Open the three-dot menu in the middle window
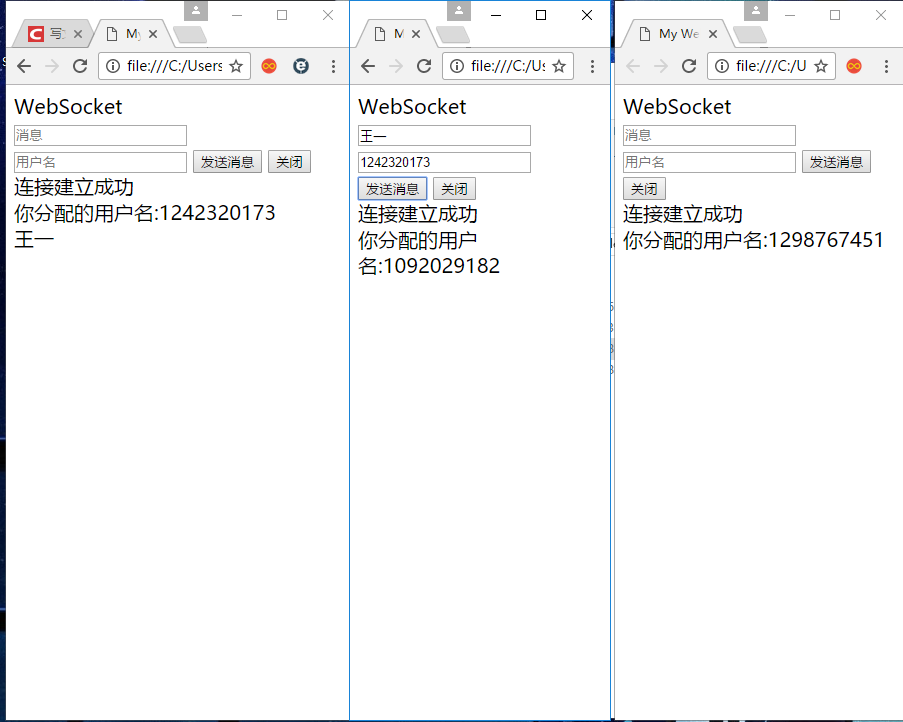The height and width of the screenshot is (722, 903). [x=593, y=66]
